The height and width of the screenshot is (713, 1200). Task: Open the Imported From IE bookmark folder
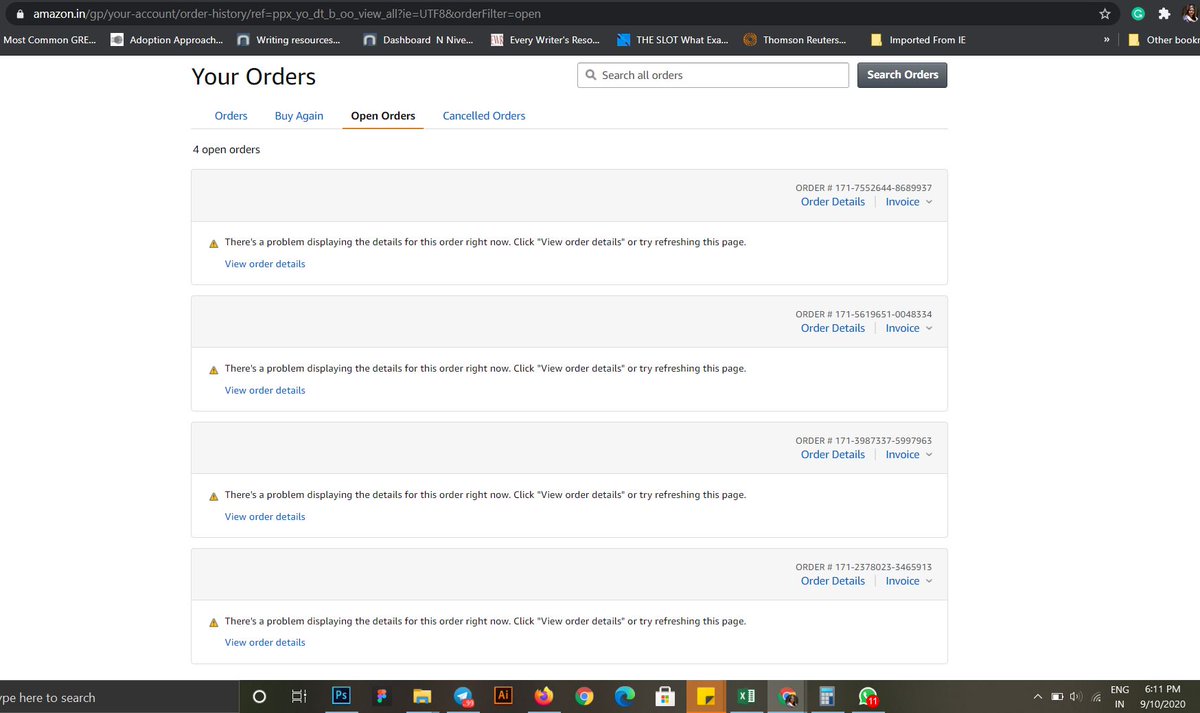coord(917,40)
